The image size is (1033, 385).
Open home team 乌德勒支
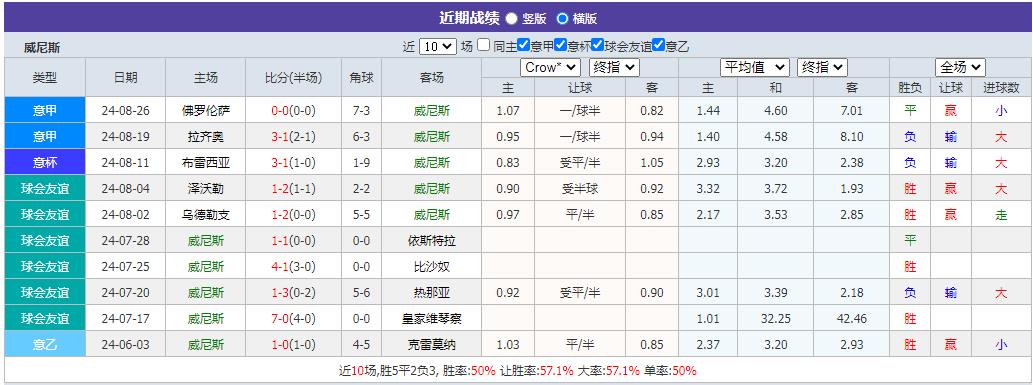(206, 214)
